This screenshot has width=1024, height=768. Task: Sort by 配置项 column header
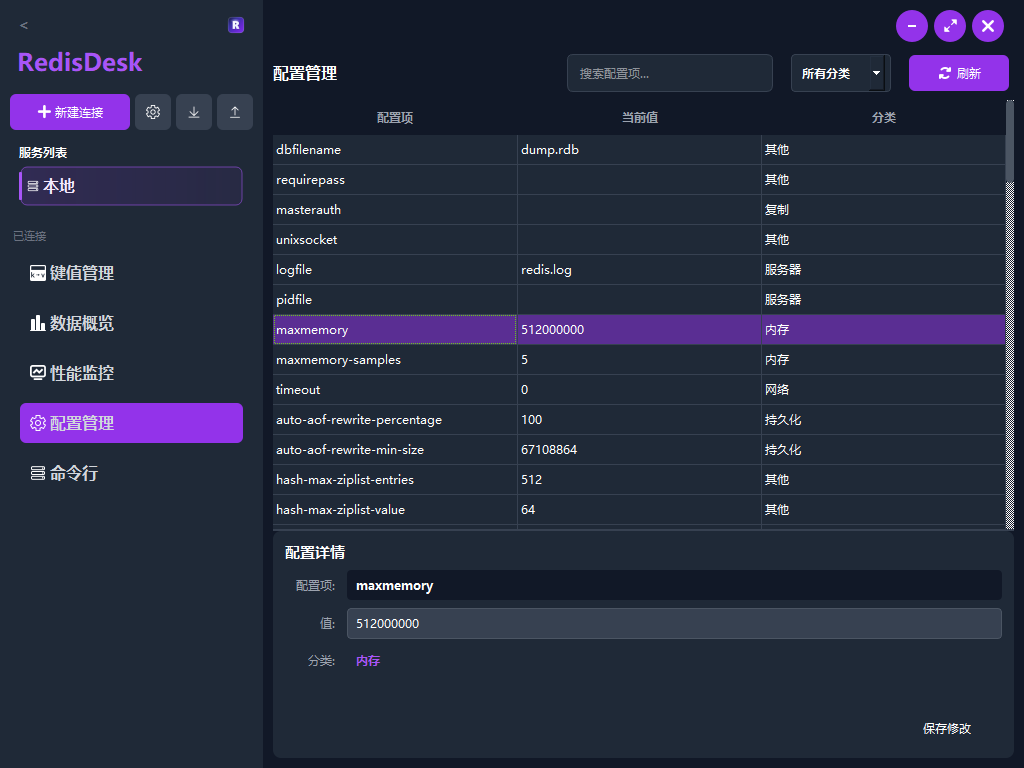click(x=395, y=118)
